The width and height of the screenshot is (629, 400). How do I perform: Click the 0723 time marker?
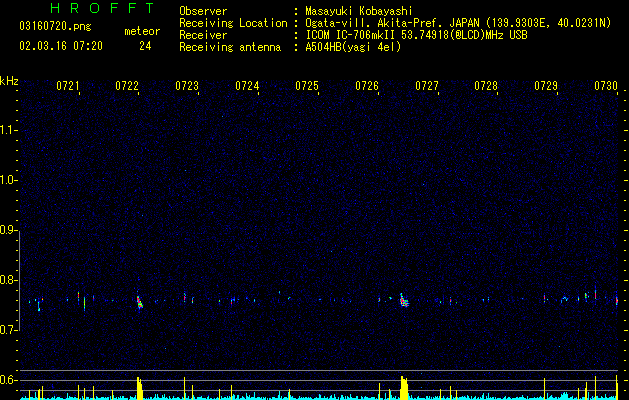click(x=187, y=86)
